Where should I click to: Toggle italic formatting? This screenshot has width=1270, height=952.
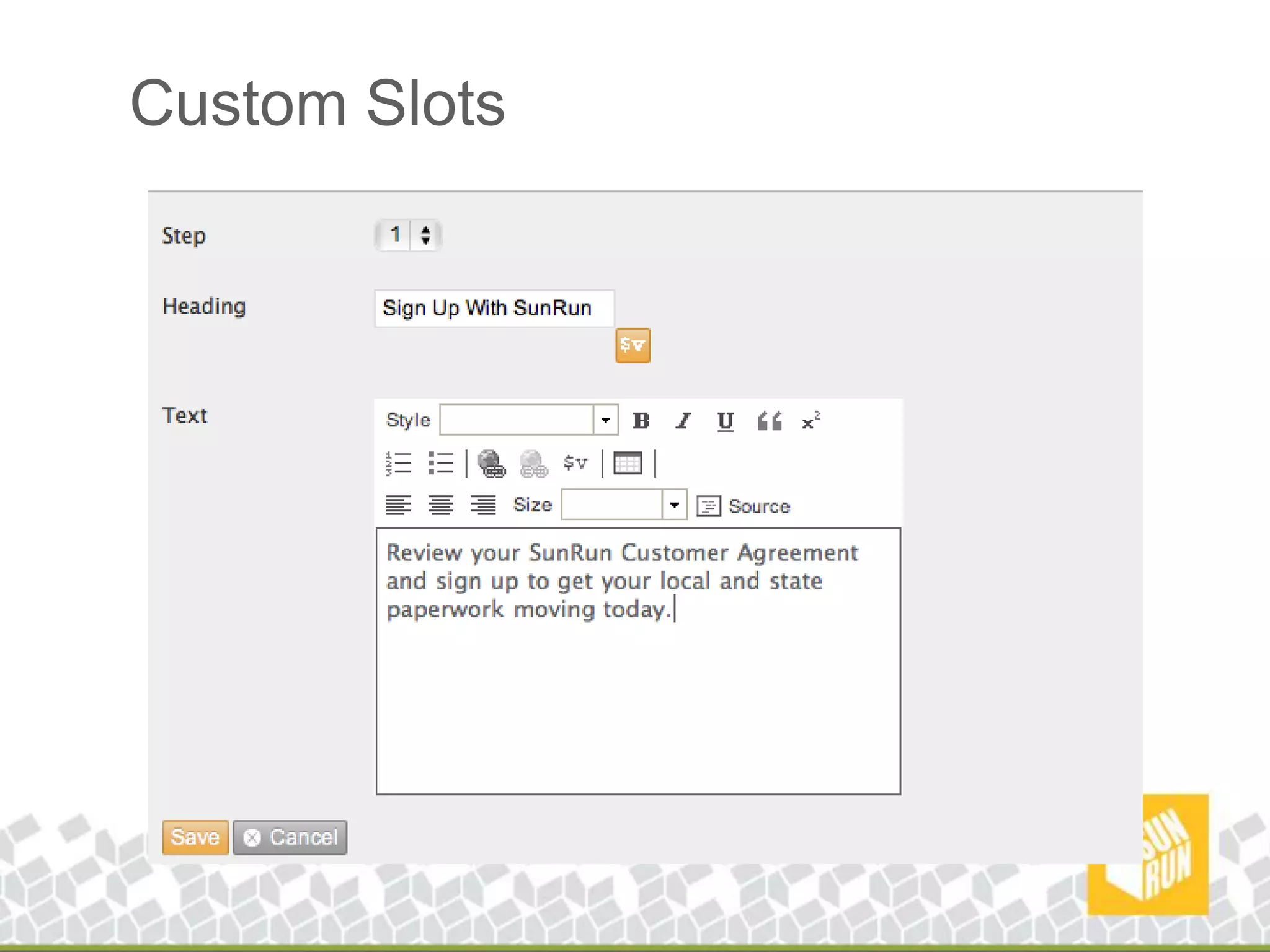pos(683,421)
